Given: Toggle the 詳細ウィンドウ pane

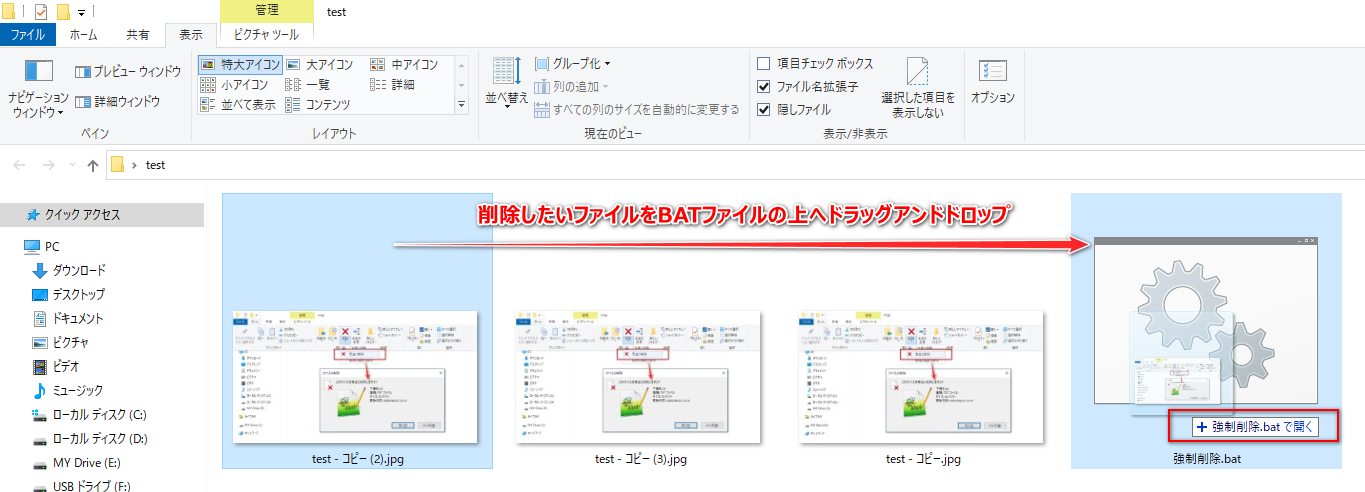Looking at the screenshot, I should [x=118, y=101].
